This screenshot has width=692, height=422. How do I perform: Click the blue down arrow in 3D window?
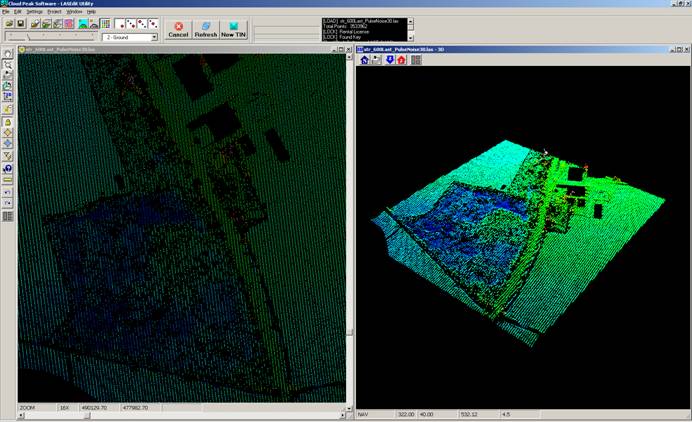(389, 60)
